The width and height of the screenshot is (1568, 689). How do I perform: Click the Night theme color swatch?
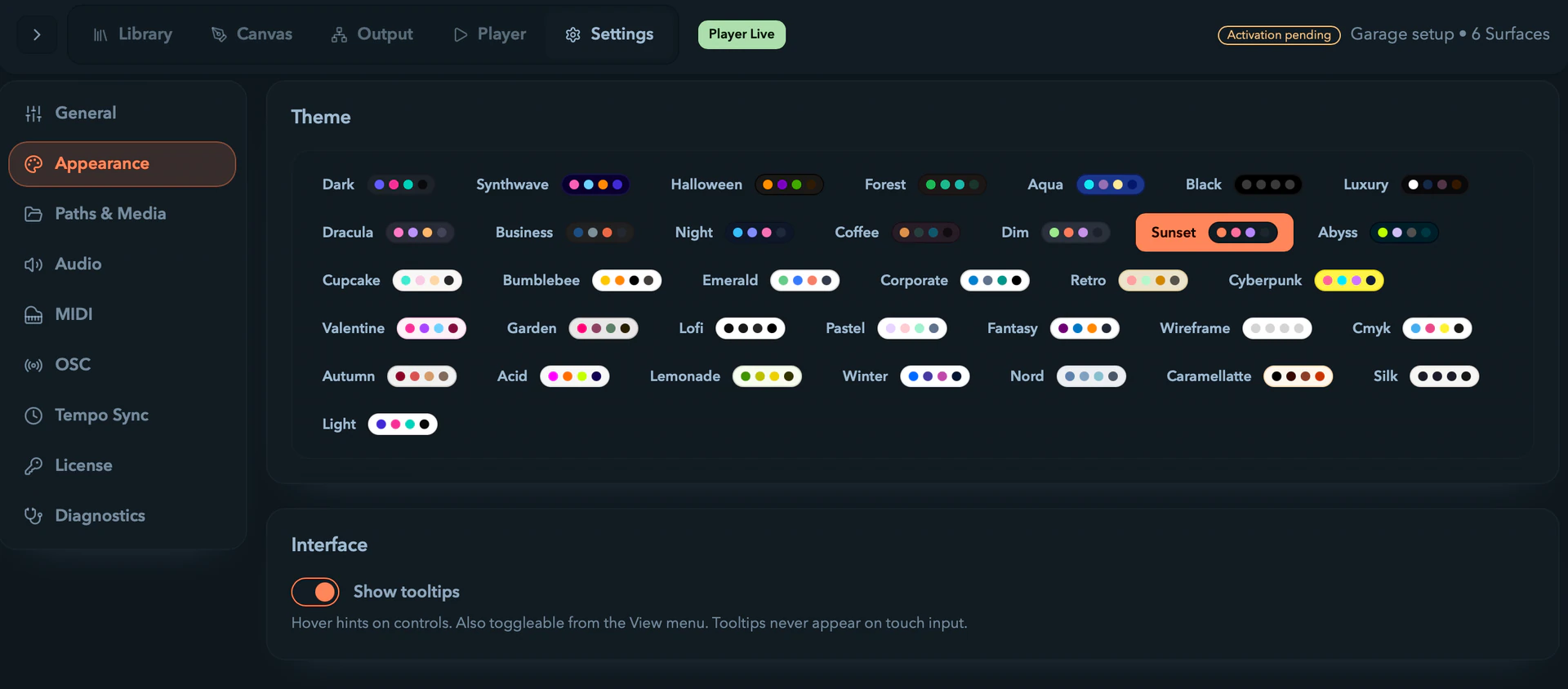759,233
